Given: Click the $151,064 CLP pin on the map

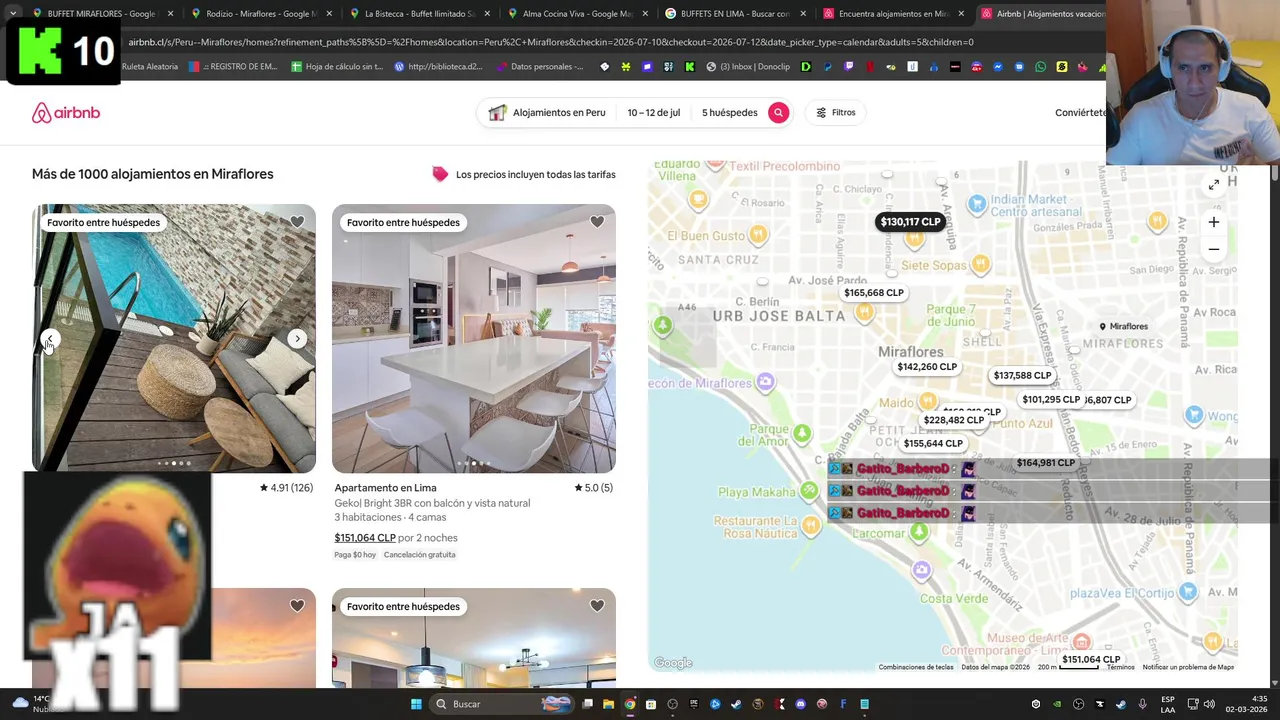Looking at the screenshot, I should click(1091, 660).
